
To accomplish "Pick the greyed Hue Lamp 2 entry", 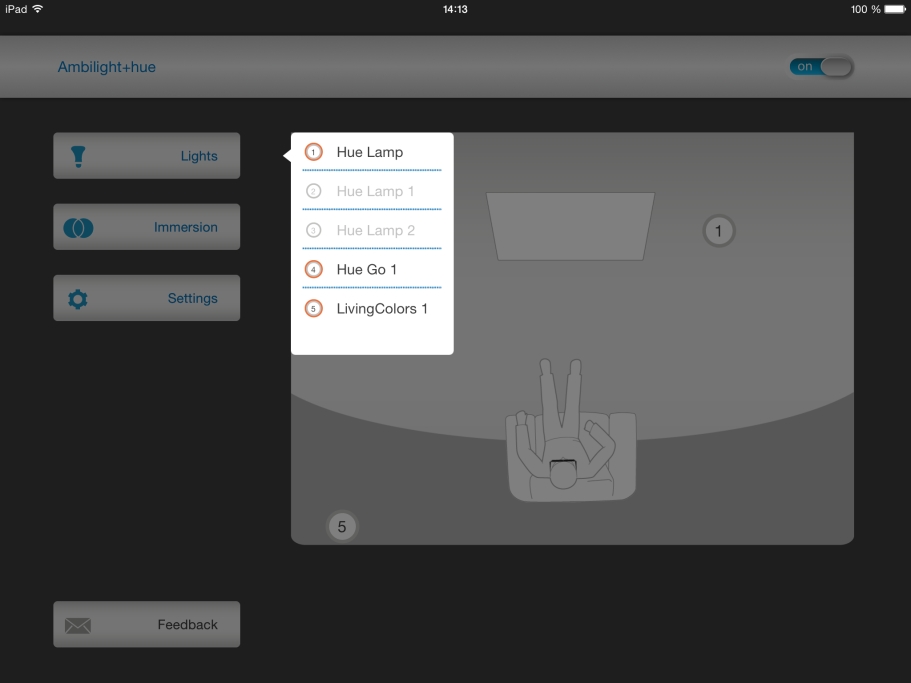I will 375,230.
